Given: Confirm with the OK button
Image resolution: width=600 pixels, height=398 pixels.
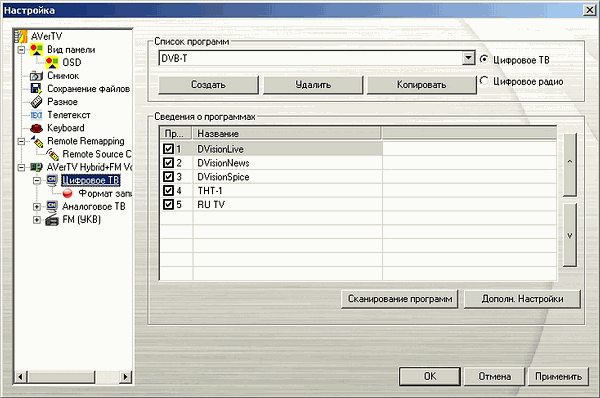Looking at the screenshot, I should click(430, 377).
